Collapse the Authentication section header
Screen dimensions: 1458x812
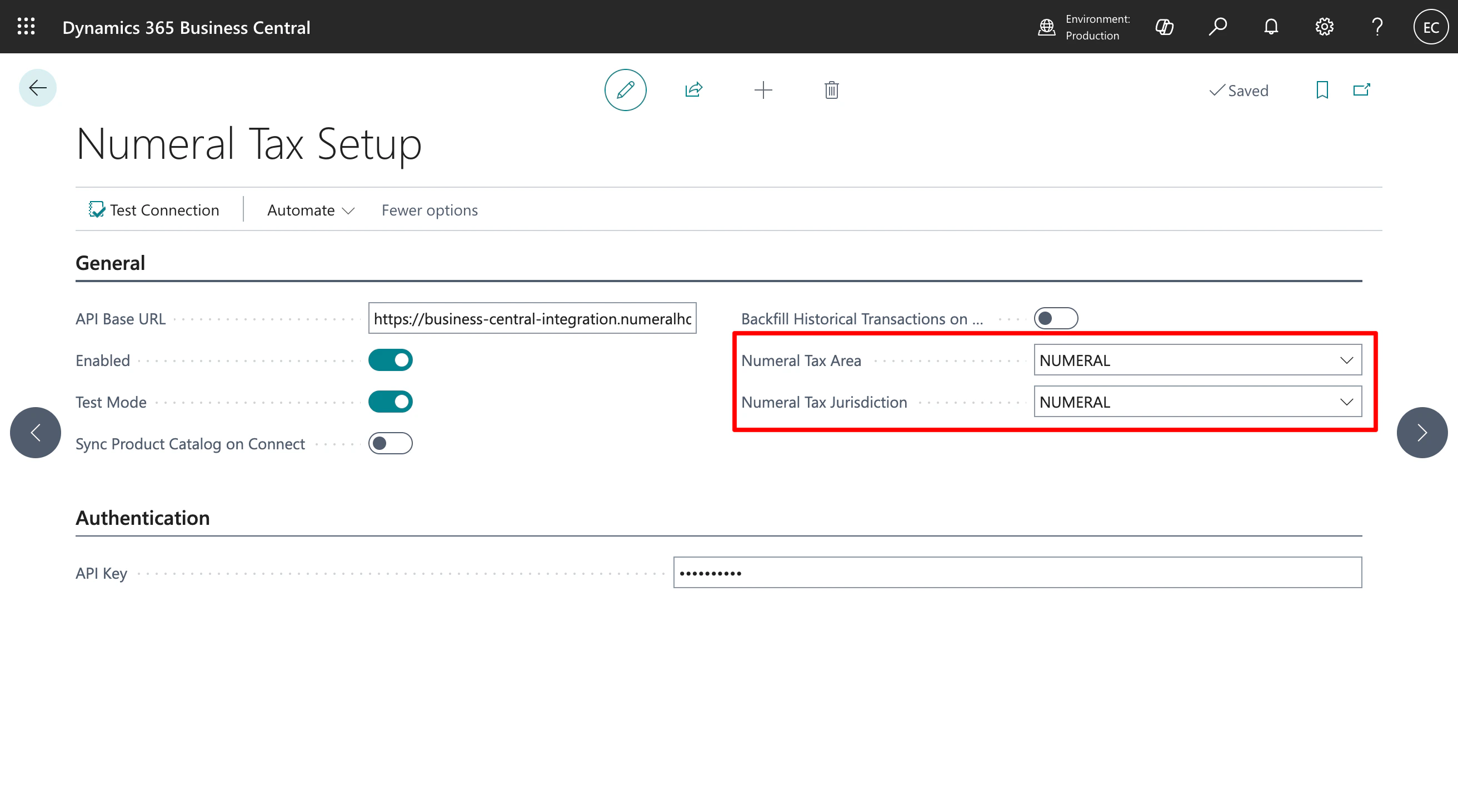click(x=143, y=518)
